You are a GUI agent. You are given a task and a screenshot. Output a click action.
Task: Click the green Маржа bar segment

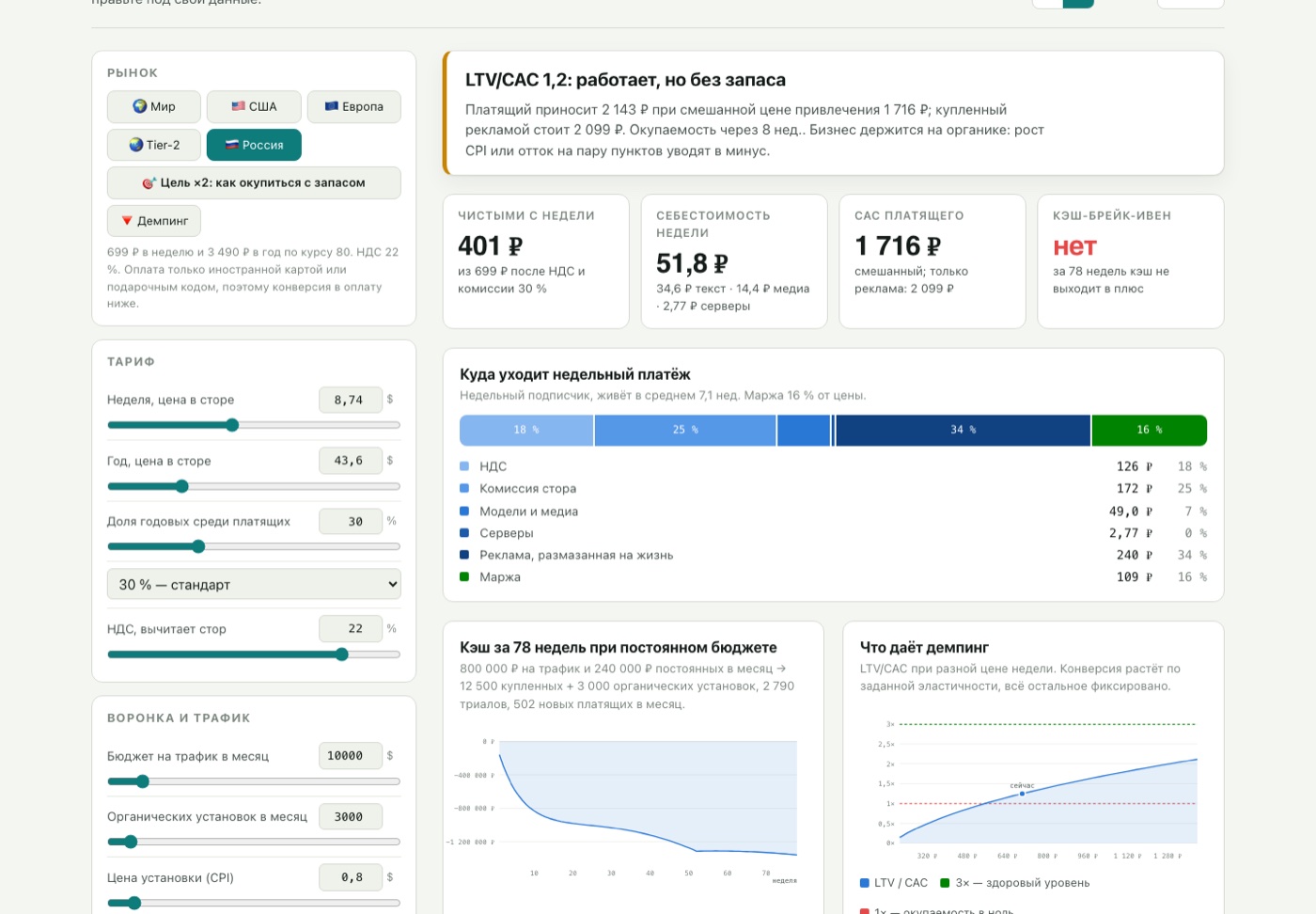[x=1150, y=430]
